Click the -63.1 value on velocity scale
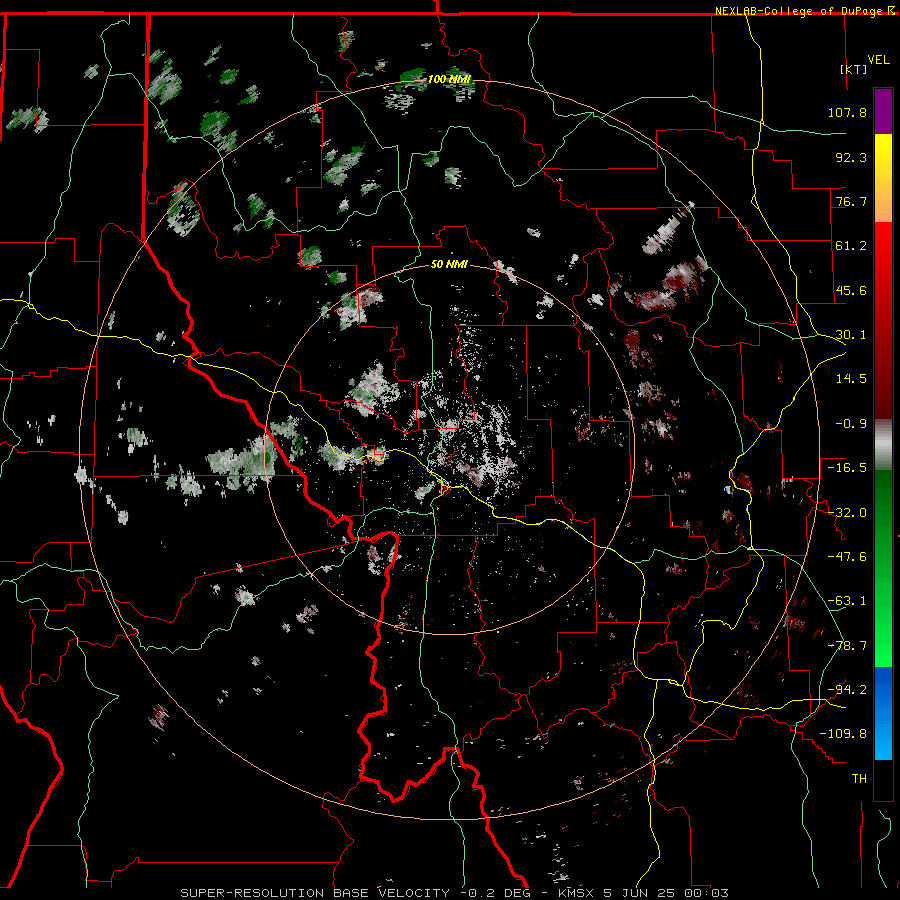The width and height of the screenshot is (900, 900). (847, 601)
